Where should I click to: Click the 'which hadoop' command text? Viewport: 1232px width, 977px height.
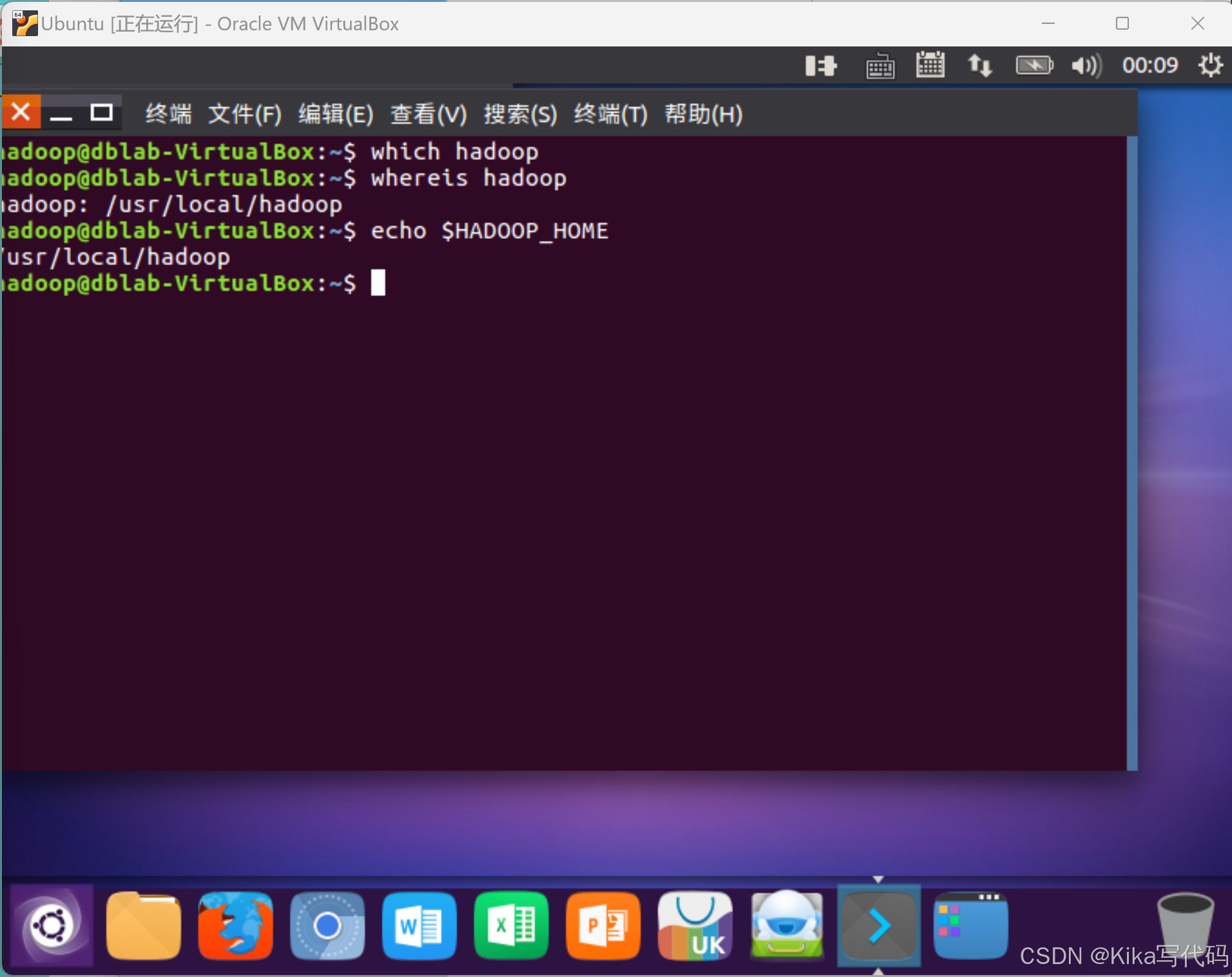coord(455,152)
